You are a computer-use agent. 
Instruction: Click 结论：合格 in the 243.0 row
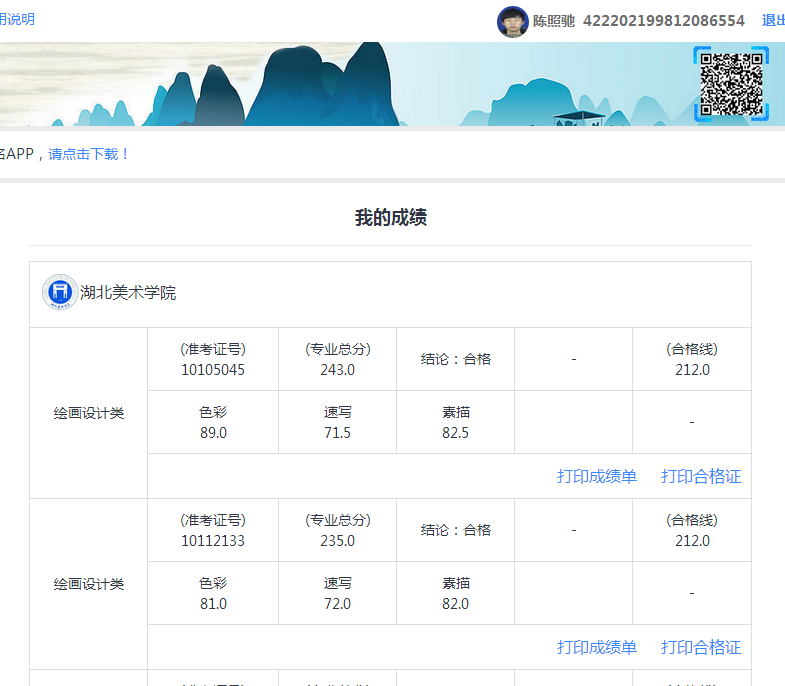(x=456, y=360)
